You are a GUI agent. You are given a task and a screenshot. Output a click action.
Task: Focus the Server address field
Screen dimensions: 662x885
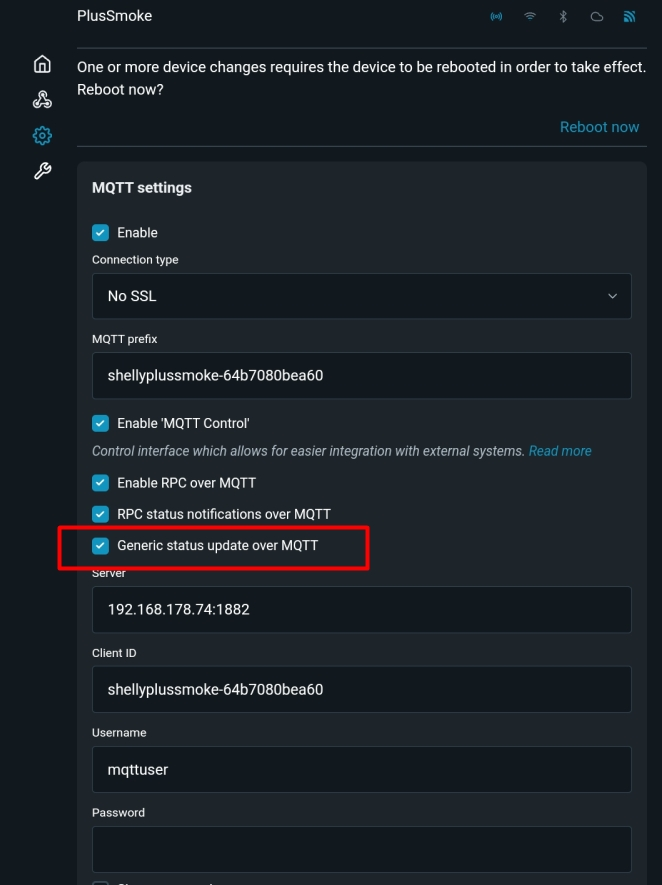(x=361, y=609)
